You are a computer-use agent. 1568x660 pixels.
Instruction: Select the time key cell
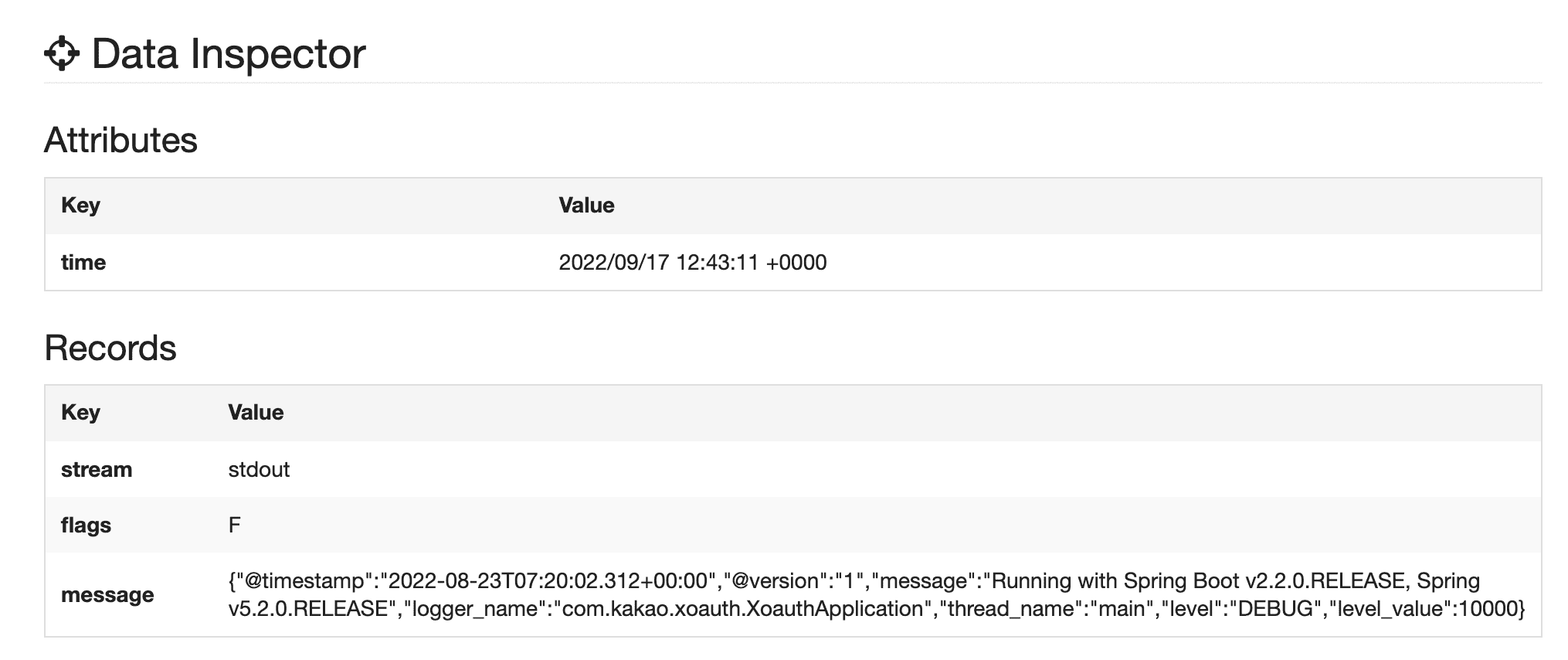(x=83, y=263)
